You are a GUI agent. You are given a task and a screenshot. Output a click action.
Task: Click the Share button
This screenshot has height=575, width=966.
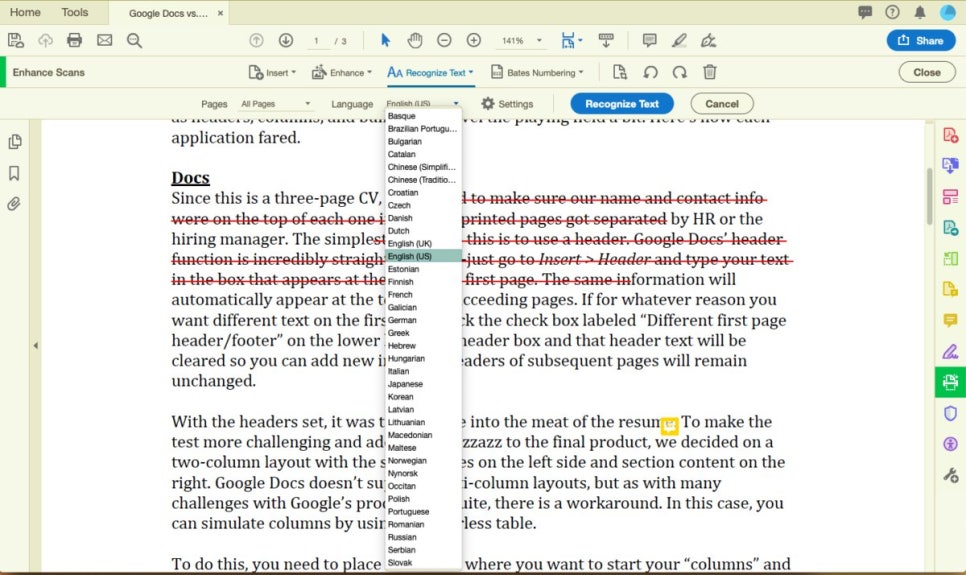tap(921, 41)
